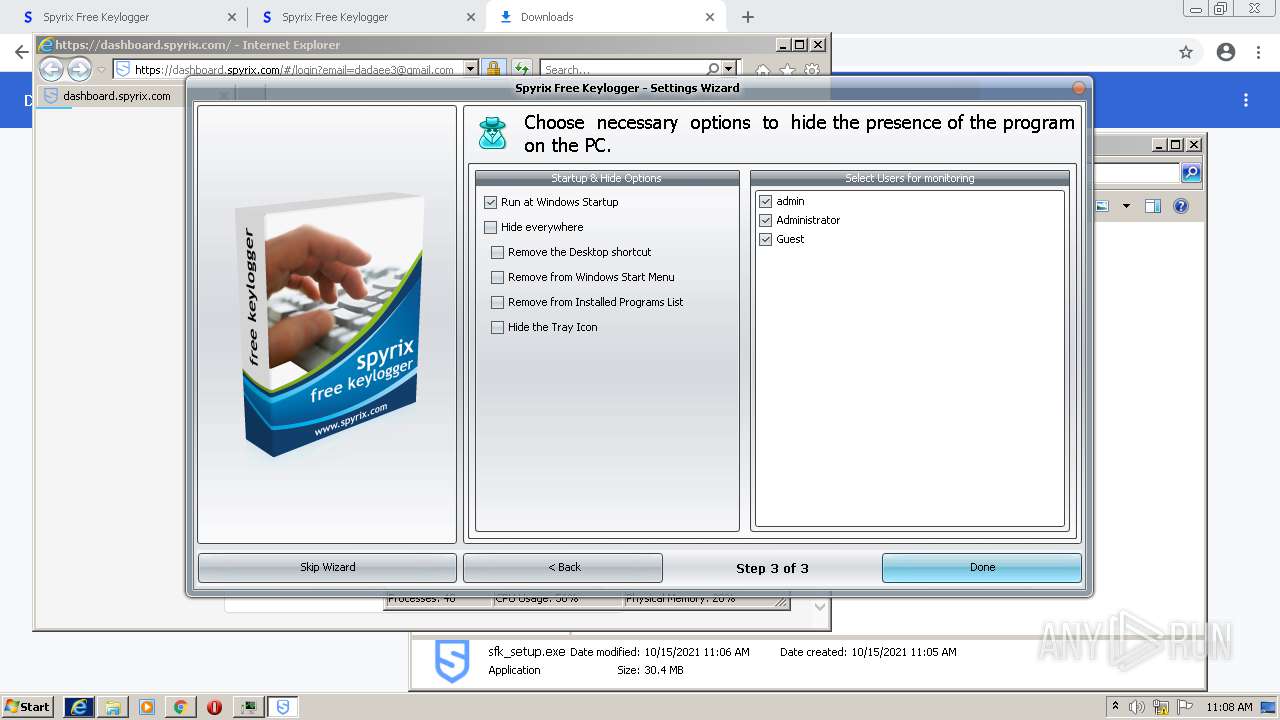Viewport: 1280px width, 720px height.
Task: Click the Internet Explorer back button
Action: [x=51, y=69]
